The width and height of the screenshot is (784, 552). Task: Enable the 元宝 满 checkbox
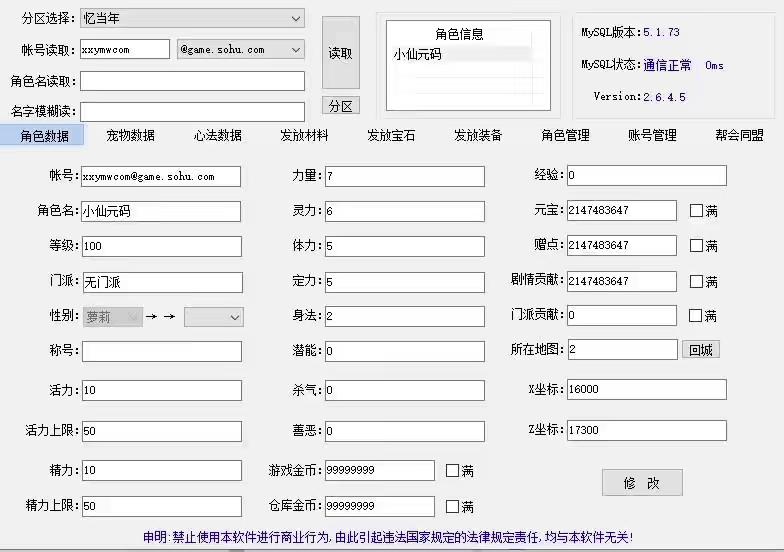tap(697, 211)
